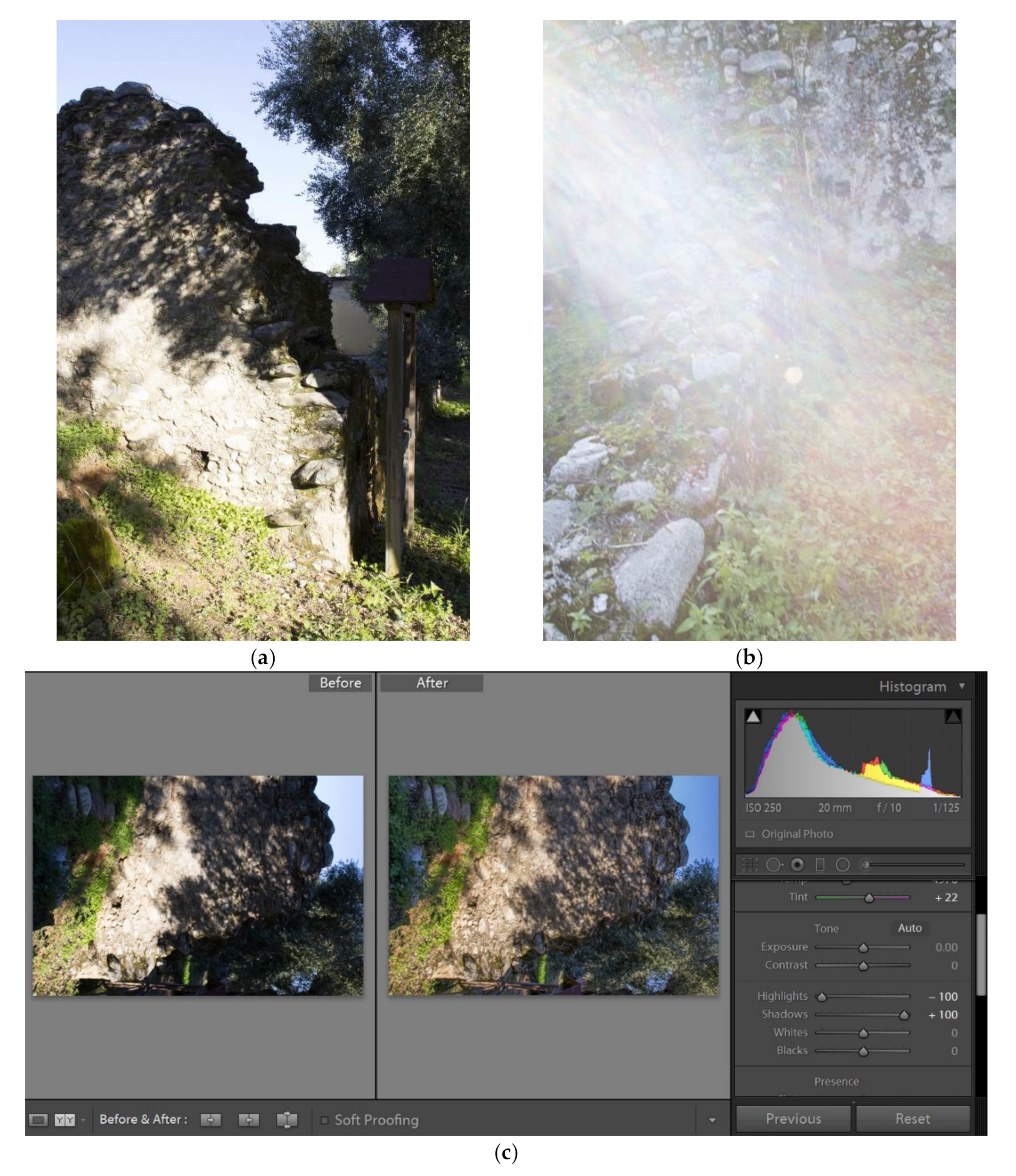Open the toolbar content dropdown arrow
This screenshot has height=1176, width=1016.
pos(712,1120)
